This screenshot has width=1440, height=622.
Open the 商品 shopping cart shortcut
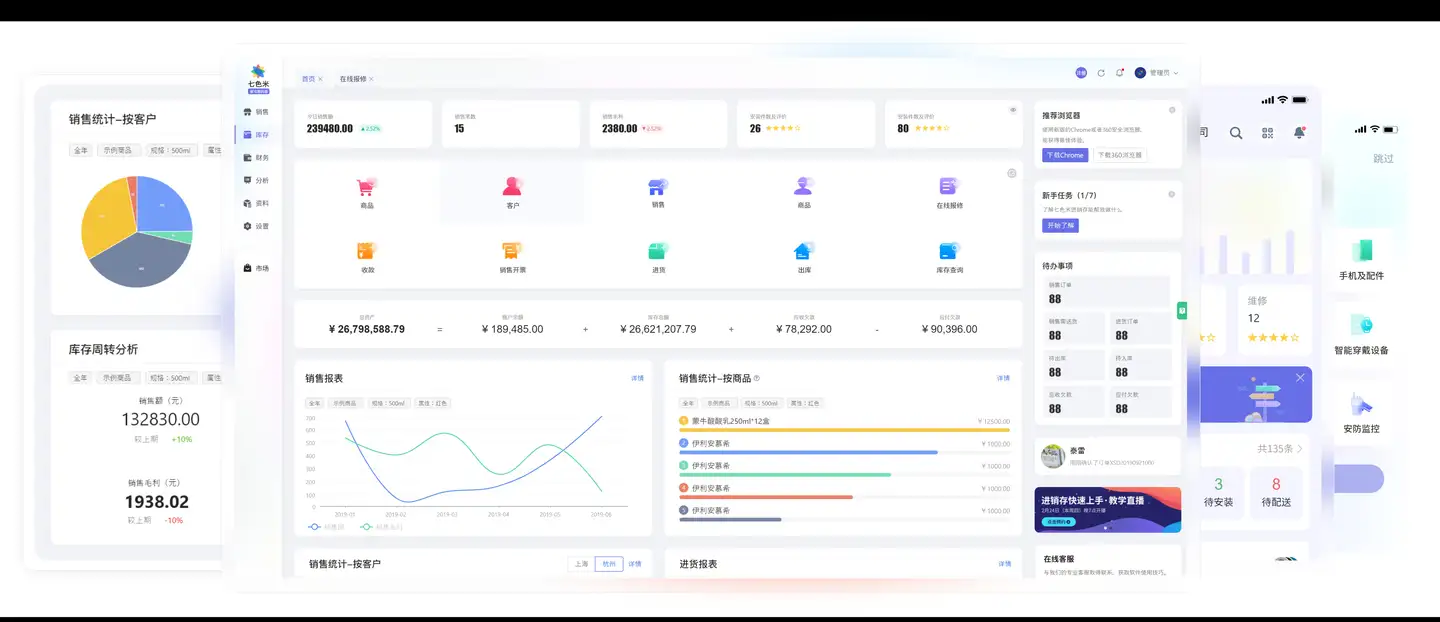point(366,187)
